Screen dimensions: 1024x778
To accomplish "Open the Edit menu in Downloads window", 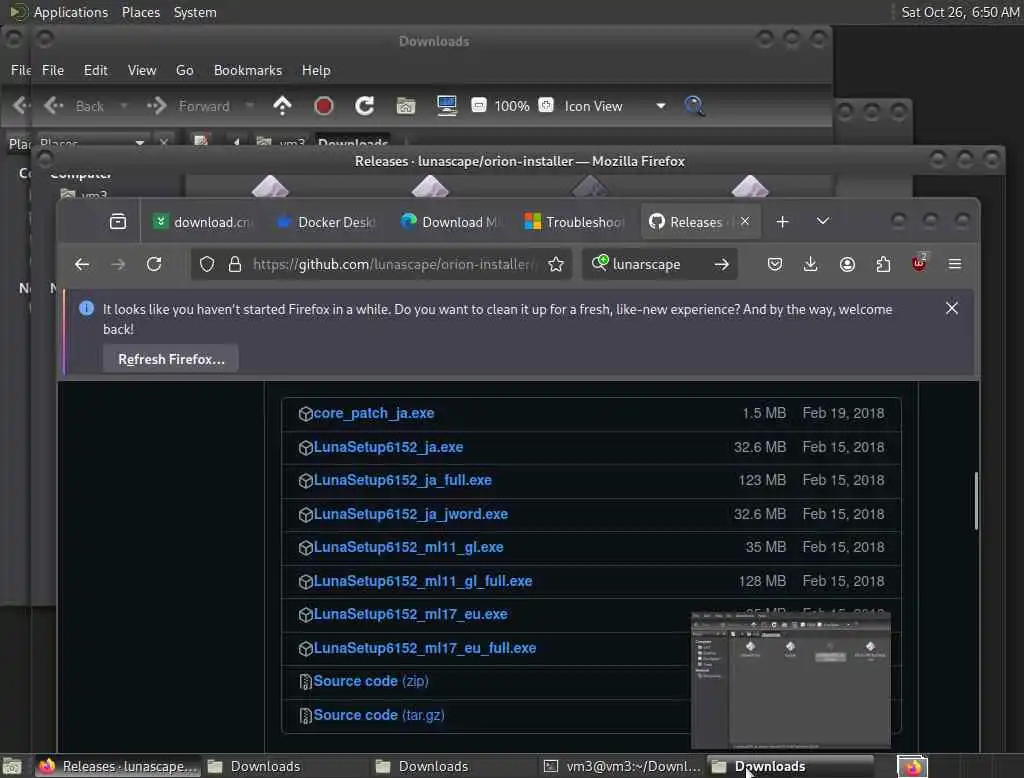I will (95, 70).
